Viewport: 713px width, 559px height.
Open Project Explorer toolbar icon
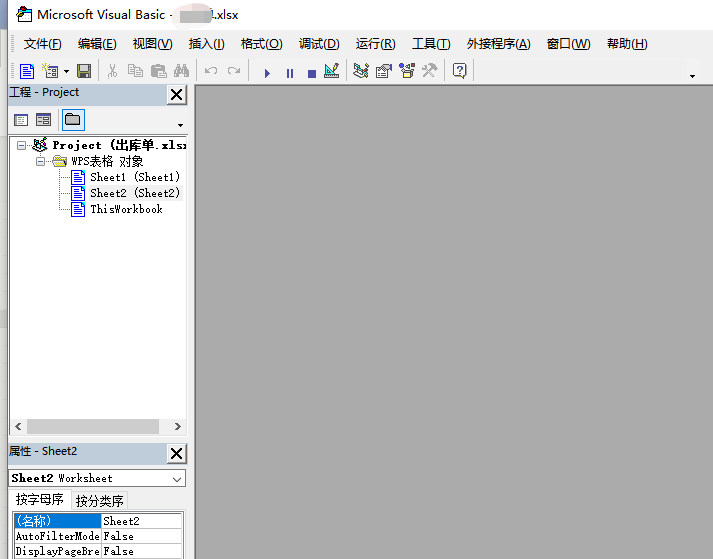coord(361,71)
